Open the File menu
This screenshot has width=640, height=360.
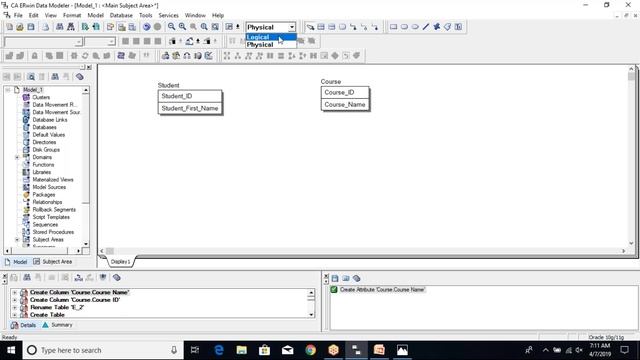(18, 15)
